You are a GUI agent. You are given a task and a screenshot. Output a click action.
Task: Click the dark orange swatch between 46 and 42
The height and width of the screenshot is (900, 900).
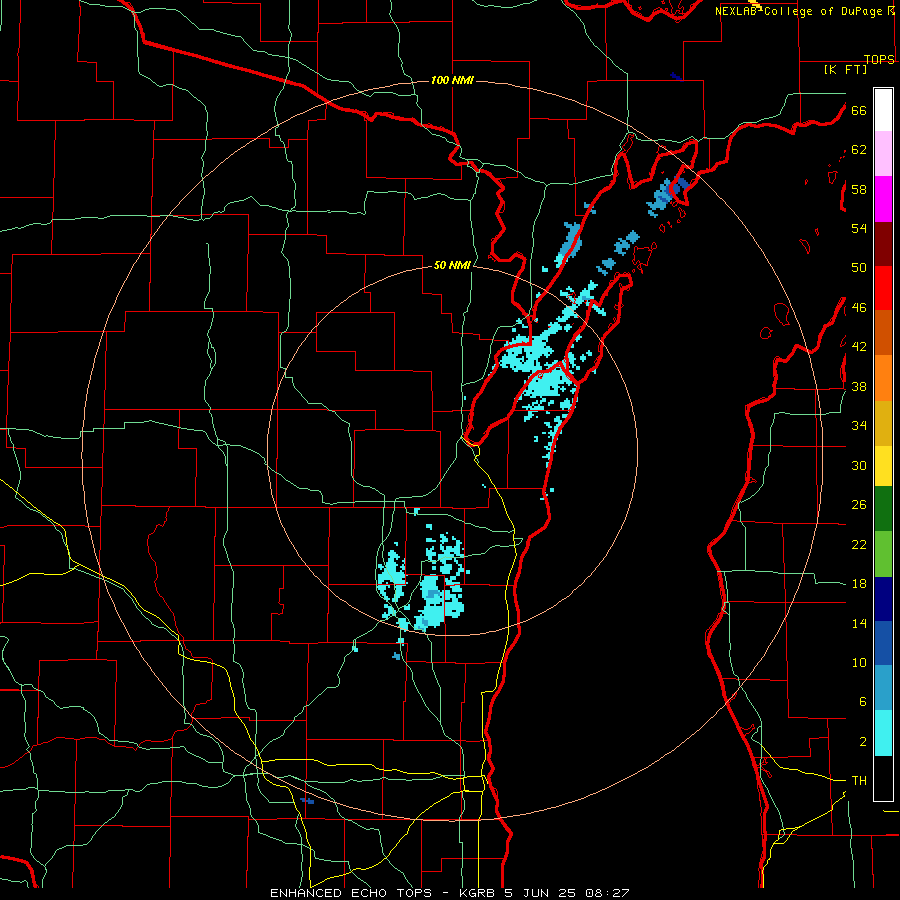coord(883,332)
